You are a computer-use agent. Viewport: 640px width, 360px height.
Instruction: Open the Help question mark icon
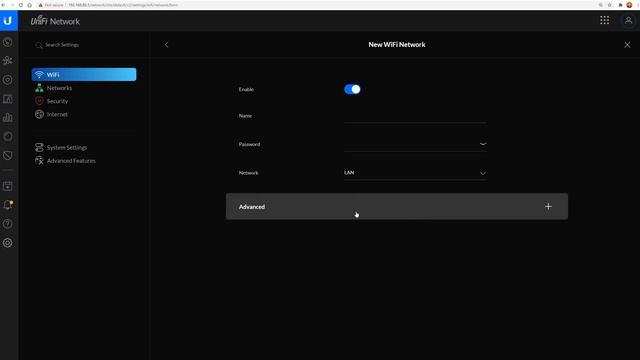click(7, 224)
